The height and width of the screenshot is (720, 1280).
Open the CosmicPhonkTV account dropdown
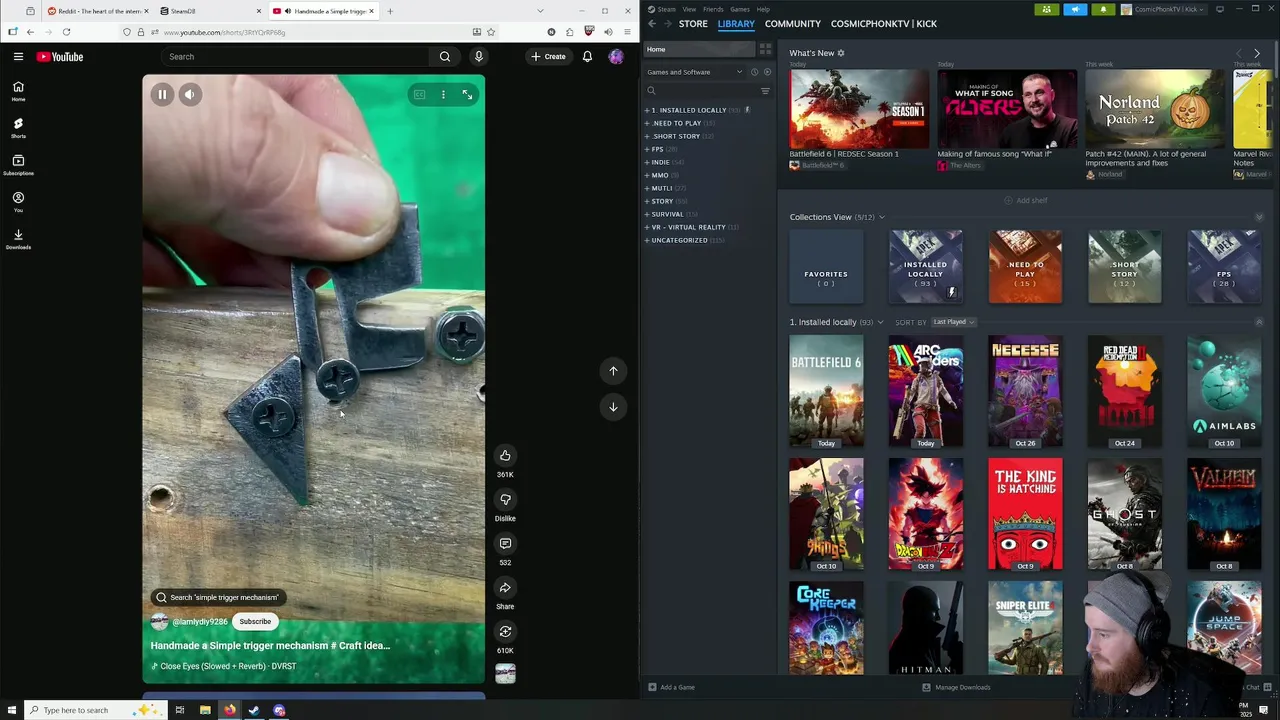point(1165,9)
